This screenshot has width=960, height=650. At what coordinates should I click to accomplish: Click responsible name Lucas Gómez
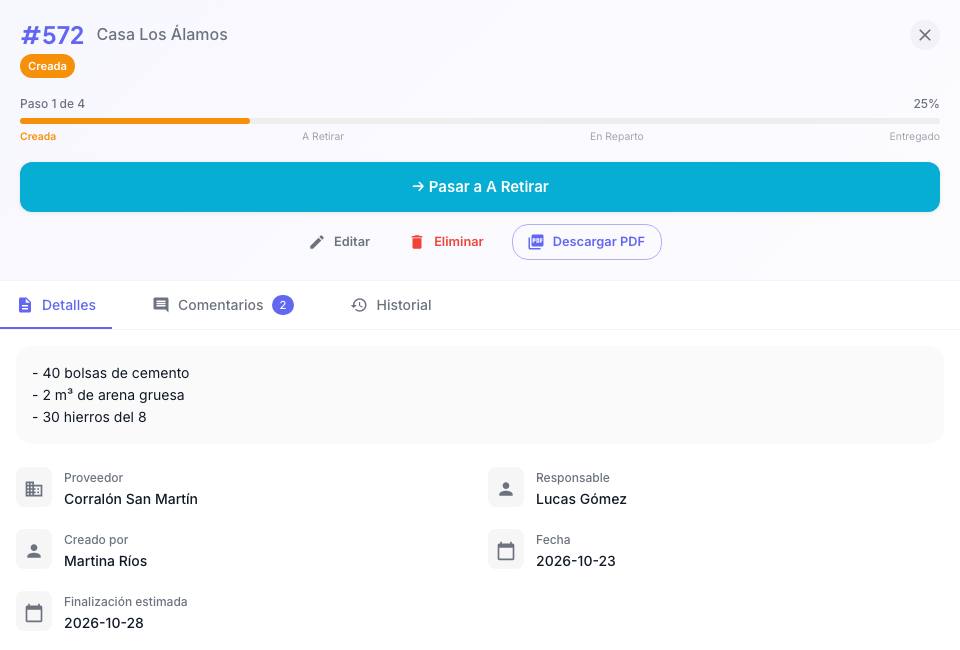[x=581, y=499]
